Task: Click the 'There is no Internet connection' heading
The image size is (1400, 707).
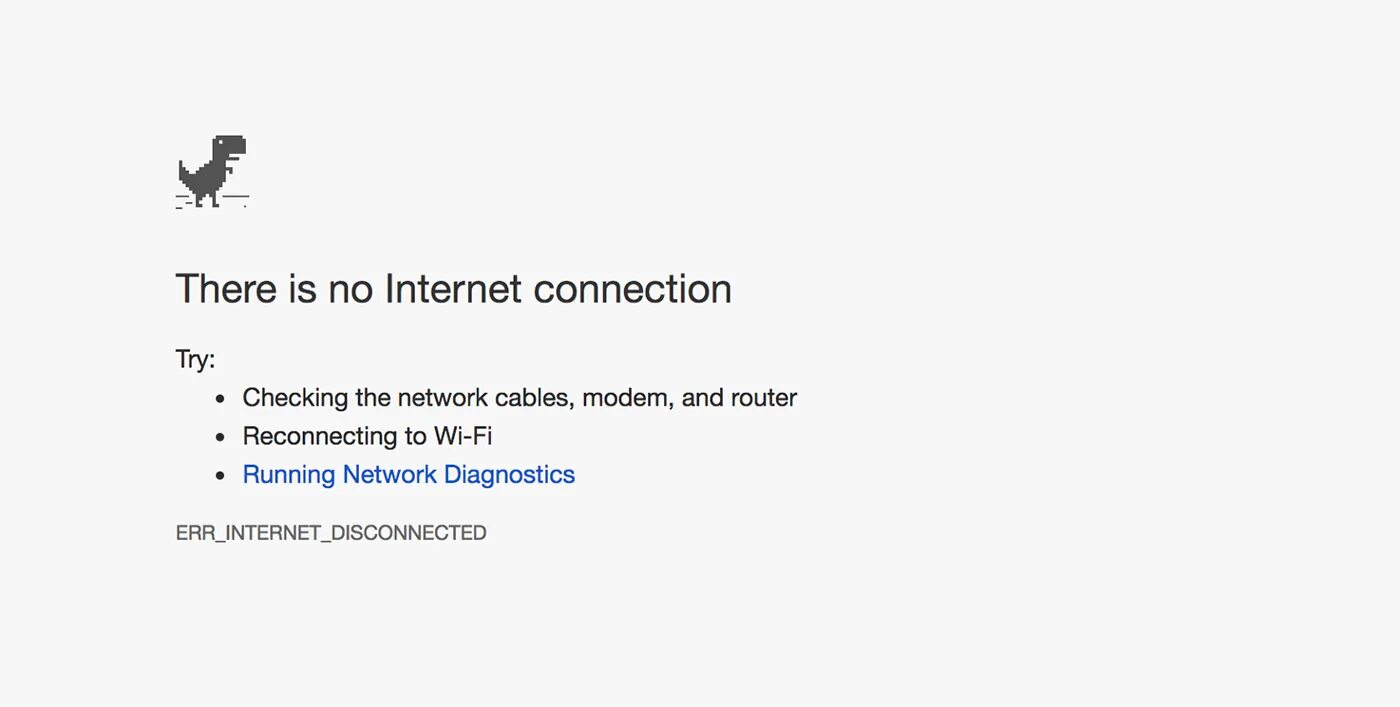Action: coord(454,289)
